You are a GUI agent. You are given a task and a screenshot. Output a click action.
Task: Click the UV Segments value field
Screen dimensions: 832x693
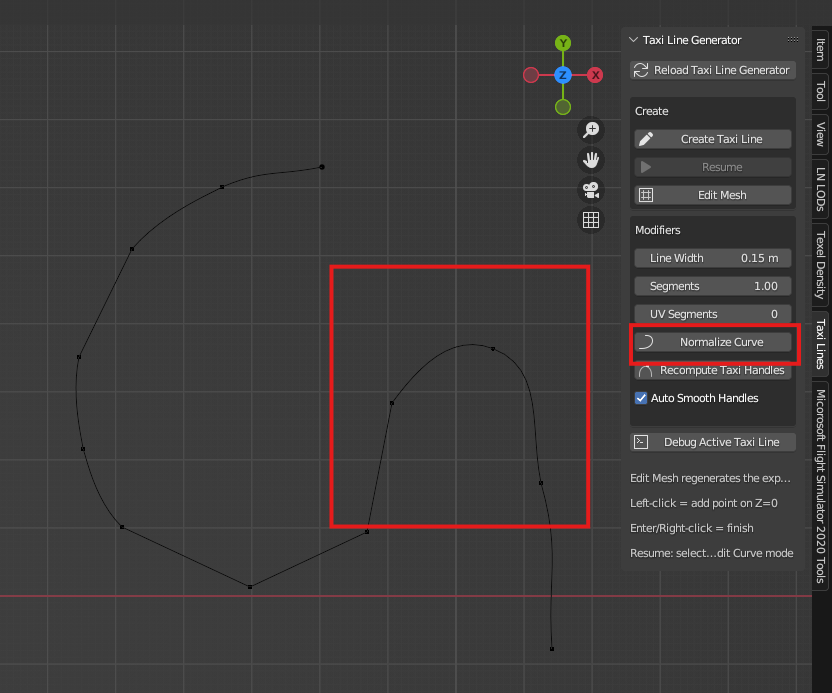[x=712, y=314]
